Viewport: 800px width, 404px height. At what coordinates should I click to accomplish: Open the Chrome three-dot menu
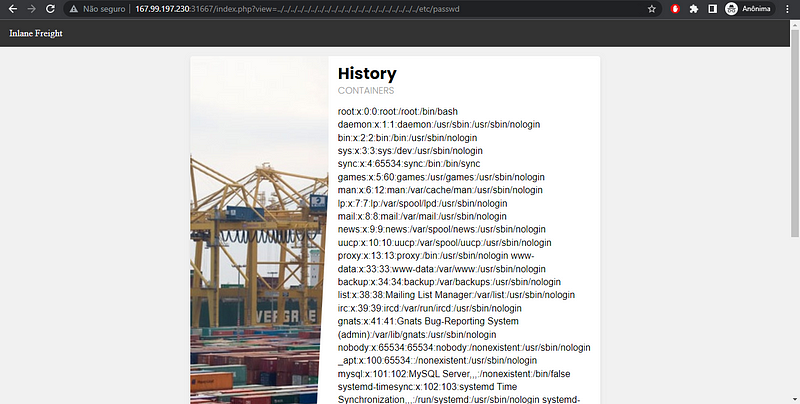[x=788, y=9]
